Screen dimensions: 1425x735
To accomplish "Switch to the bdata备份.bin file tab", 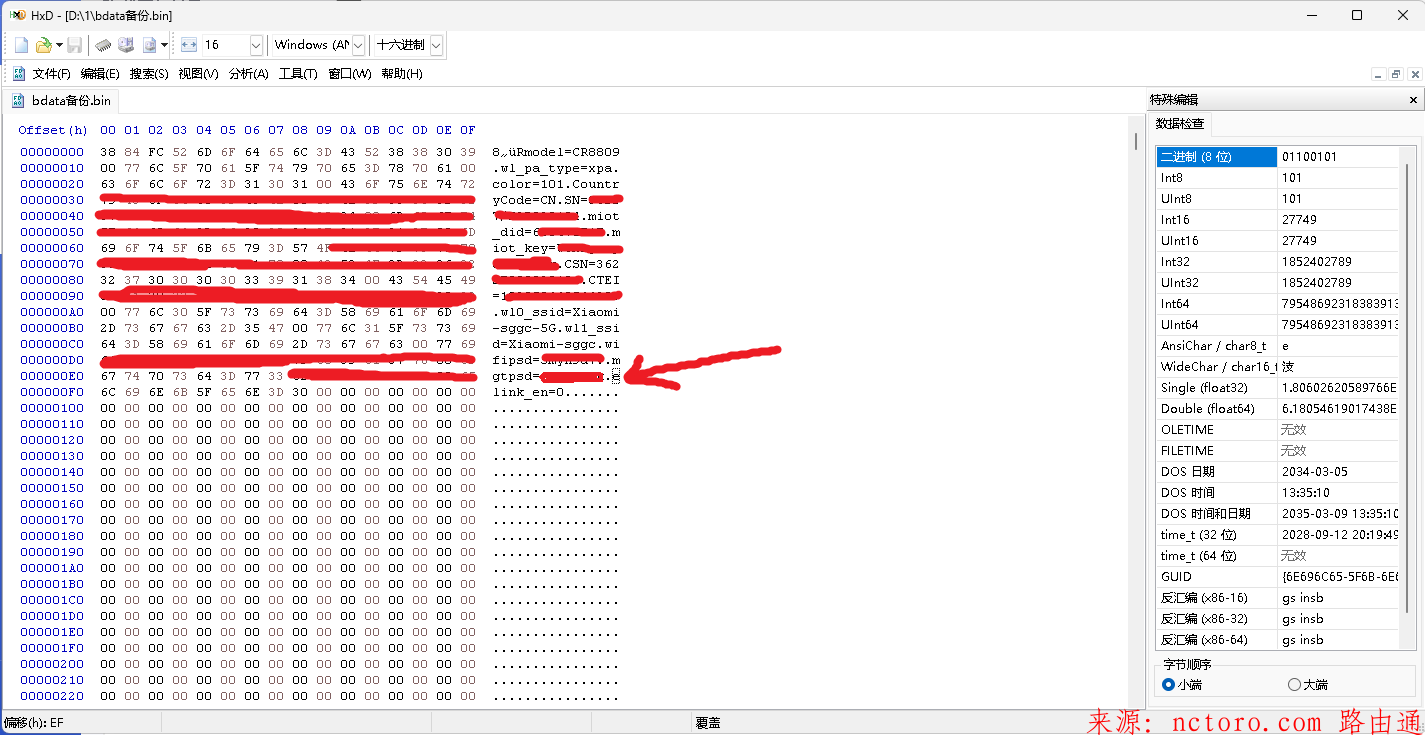I will pyautogui.click(x=62, y=101).
